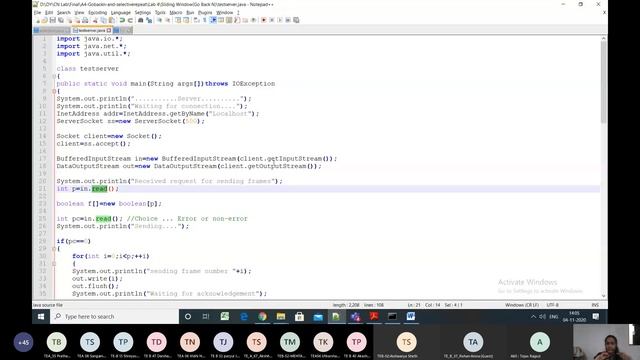Select participant TA avatar
Viewport: 640px width, 360px height.
(x=473, y=342)
